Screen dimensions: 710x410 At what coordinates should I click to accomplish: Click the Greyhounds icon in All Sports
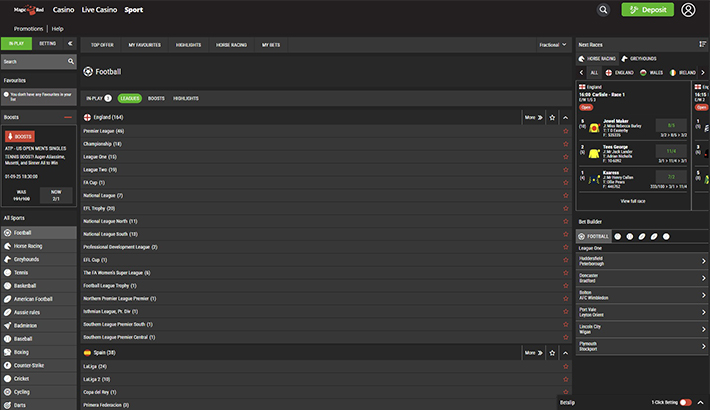pyautogui.click(x=8, y=258)
